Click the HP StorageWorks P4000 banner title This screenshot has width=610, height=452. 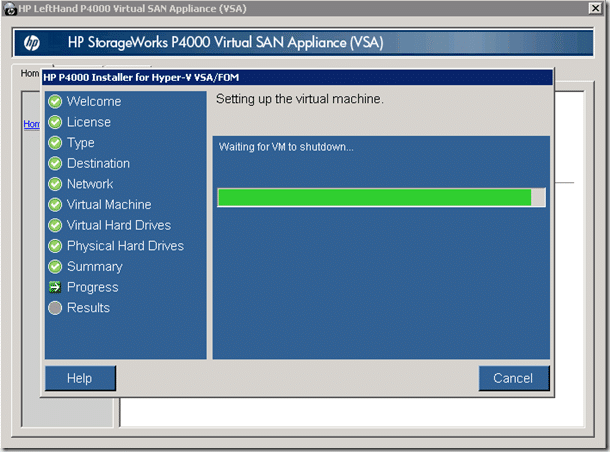pos(226,43)
